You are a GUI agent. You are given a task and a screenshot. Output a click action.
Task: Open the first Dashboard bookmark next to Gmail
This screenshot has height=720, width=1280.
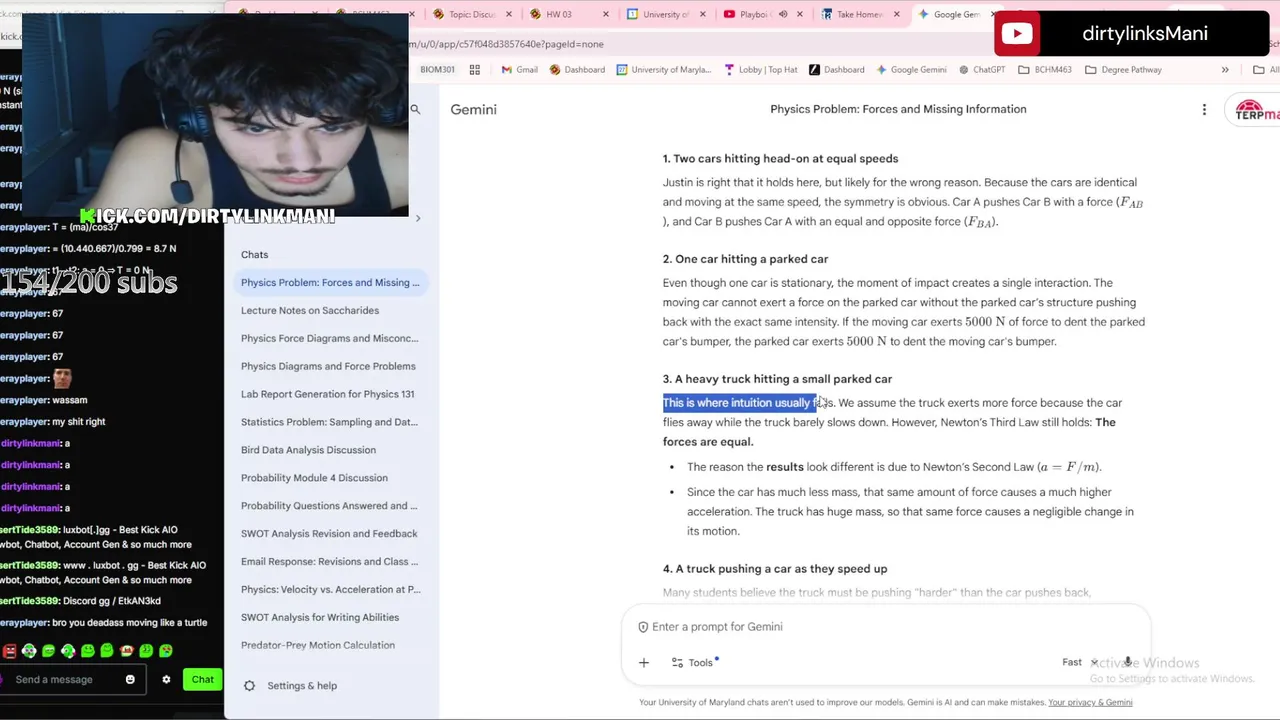tap(577, 70)
